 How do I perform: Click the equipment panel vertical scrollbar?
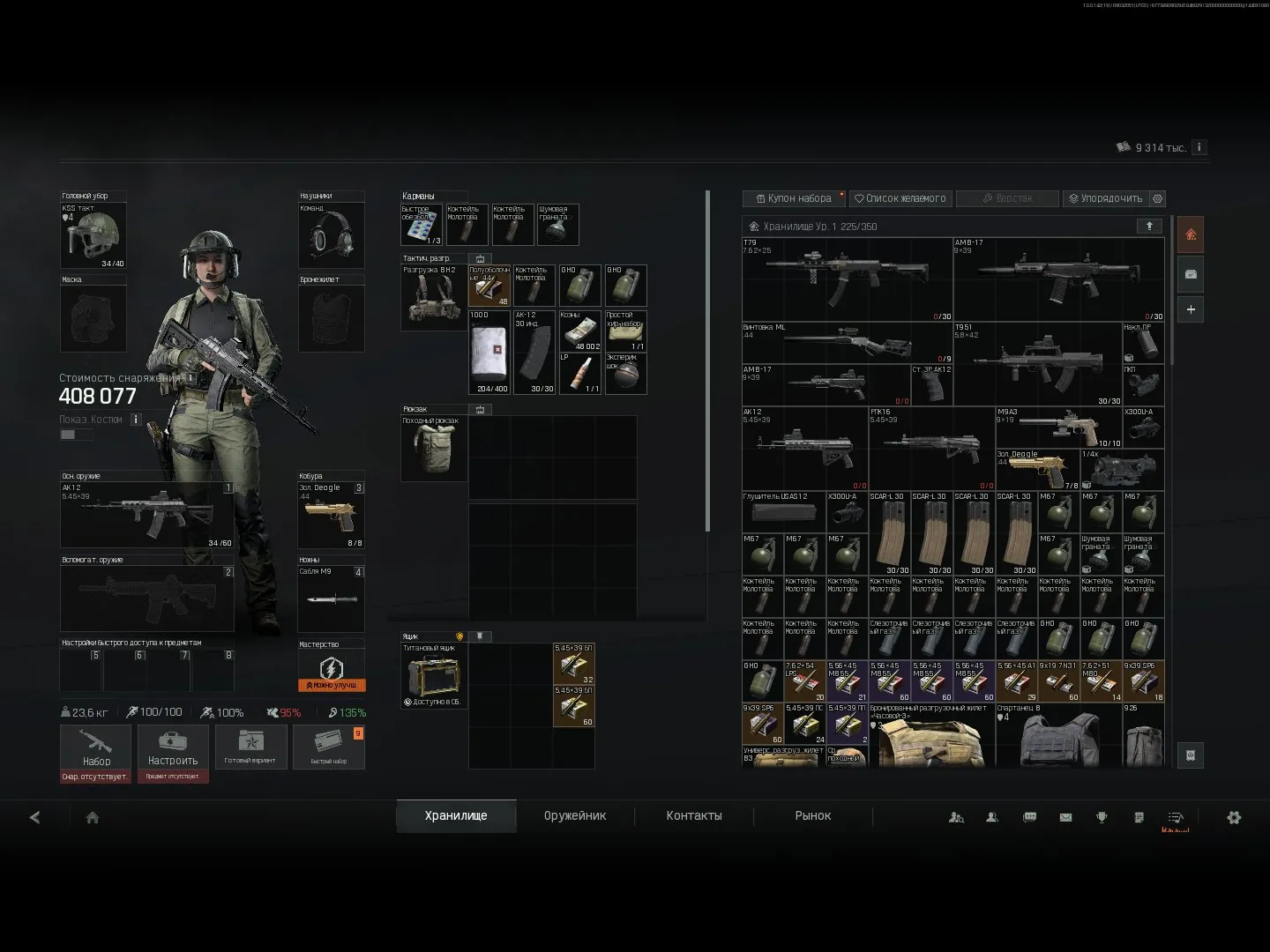(x=708, y=361)
